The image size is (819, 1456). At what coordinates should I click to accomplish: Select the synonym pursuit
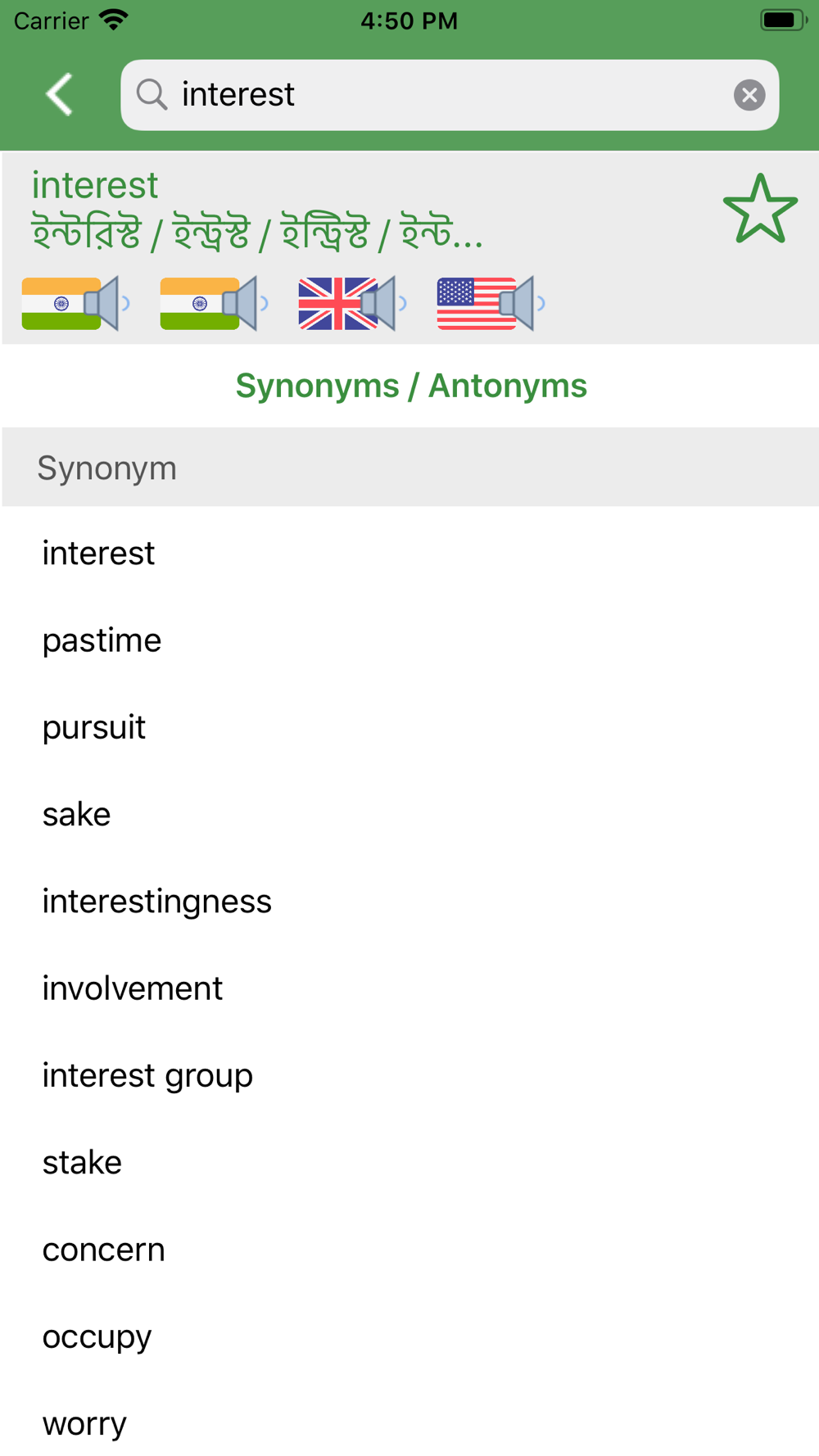(409, 727)
